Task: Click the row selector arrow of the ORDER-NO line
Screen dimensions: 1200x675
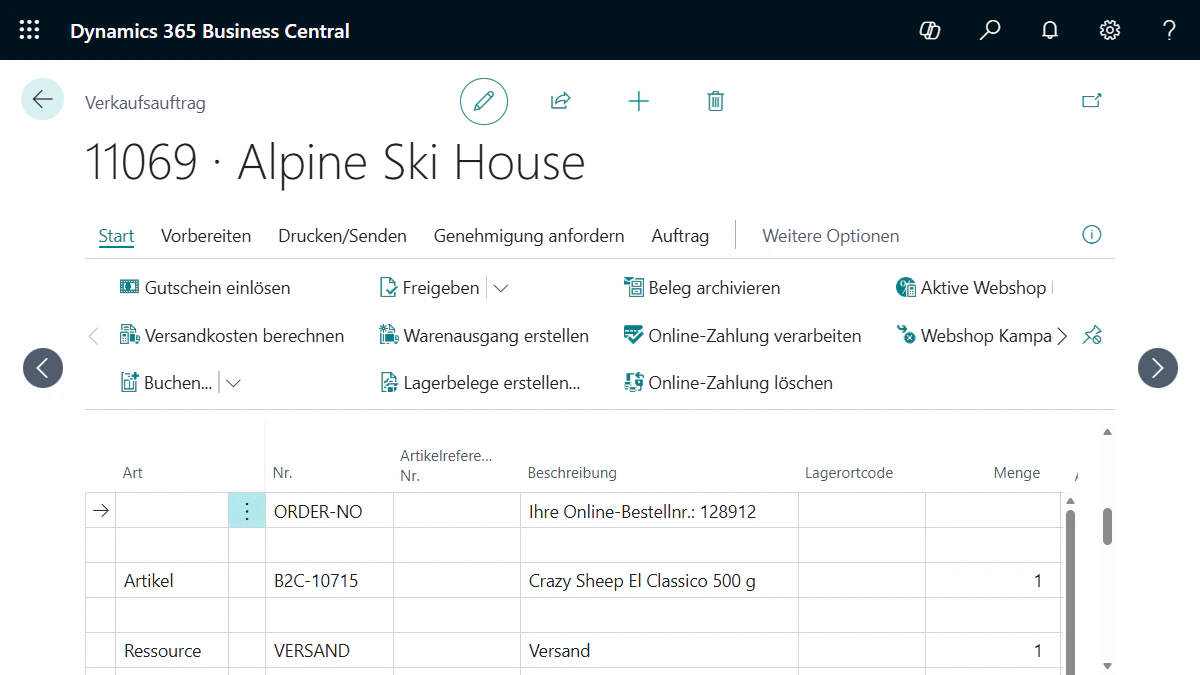Action: [x=101, y=511]
